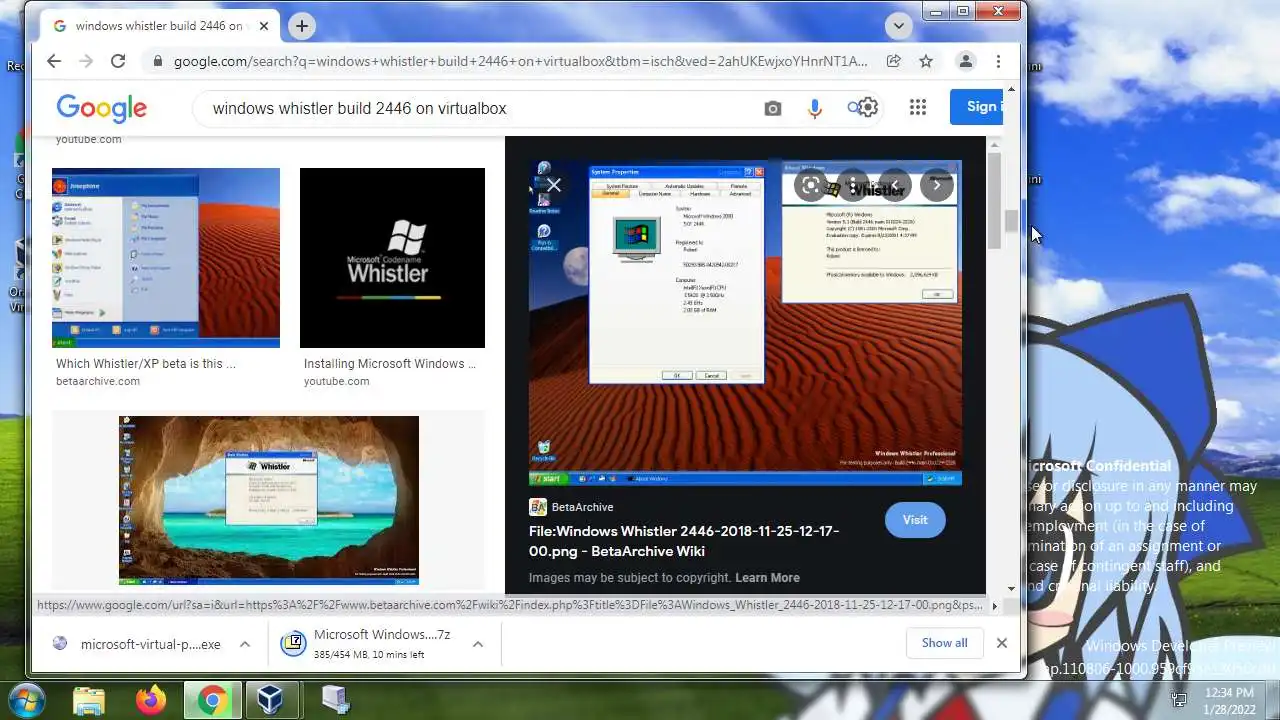
Task: Share this page via address bar icon
Action: (893, 61)
